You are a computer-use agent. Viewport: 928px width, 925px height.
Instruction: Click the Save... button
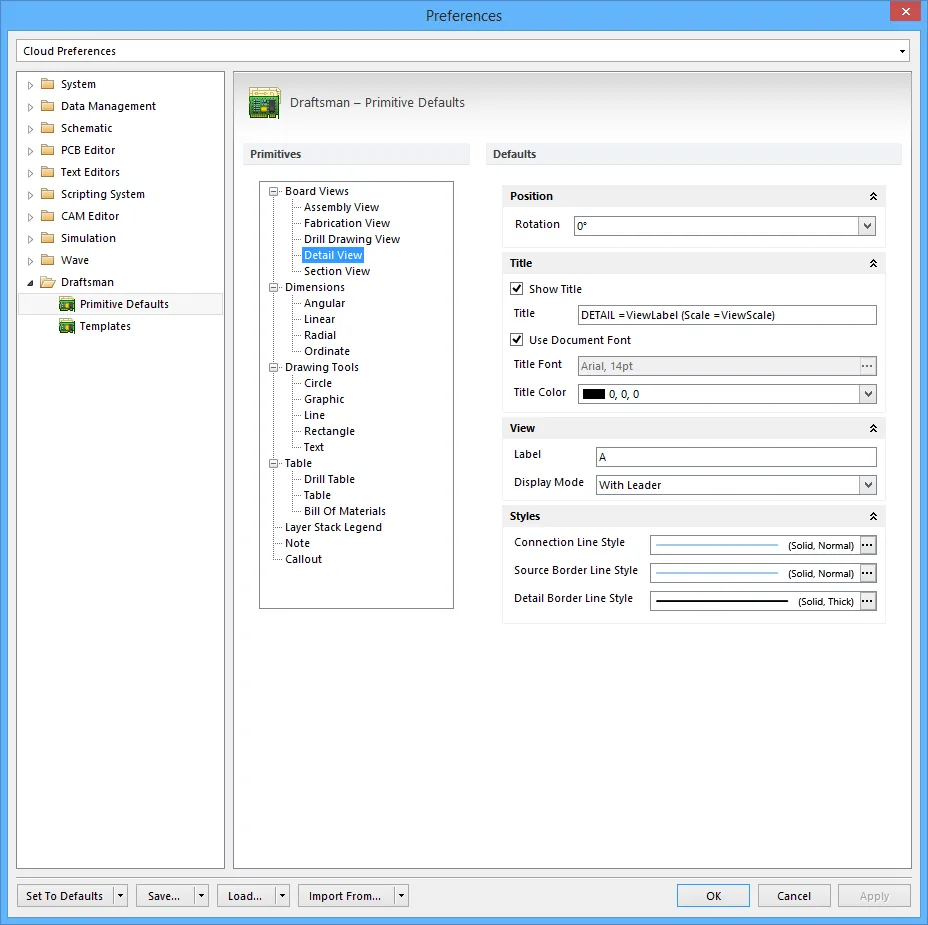(x=165, y=896)
